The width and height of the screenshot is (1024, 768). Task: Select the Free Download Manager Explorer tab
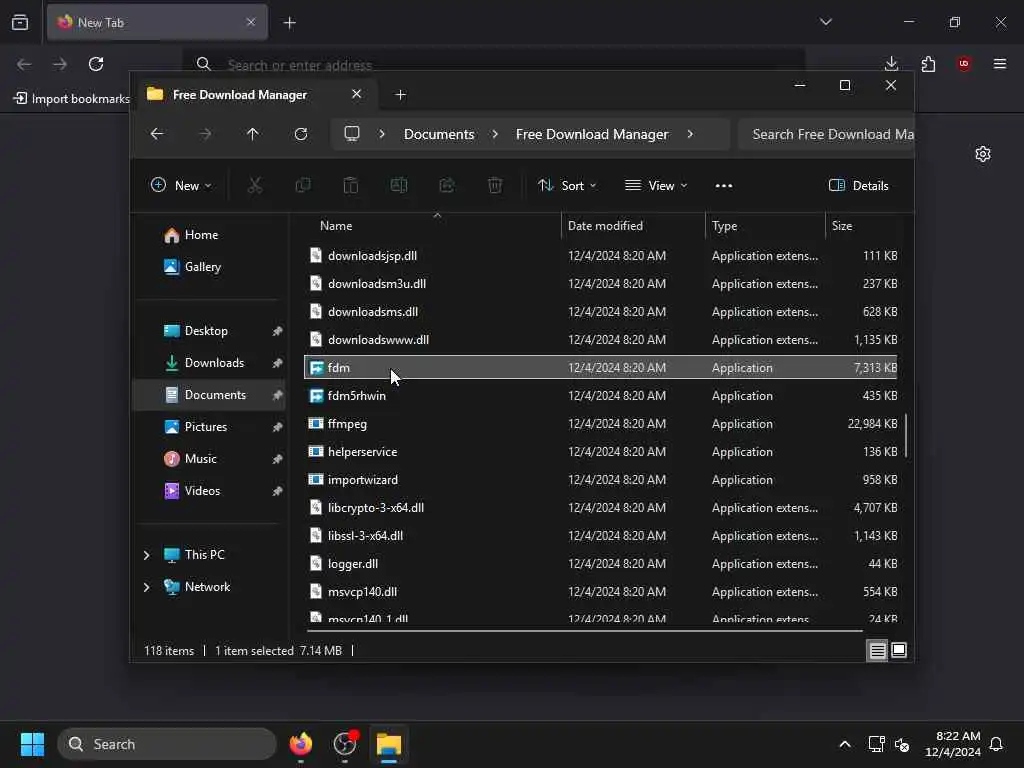pyautogui.click(x=255, y=95)
